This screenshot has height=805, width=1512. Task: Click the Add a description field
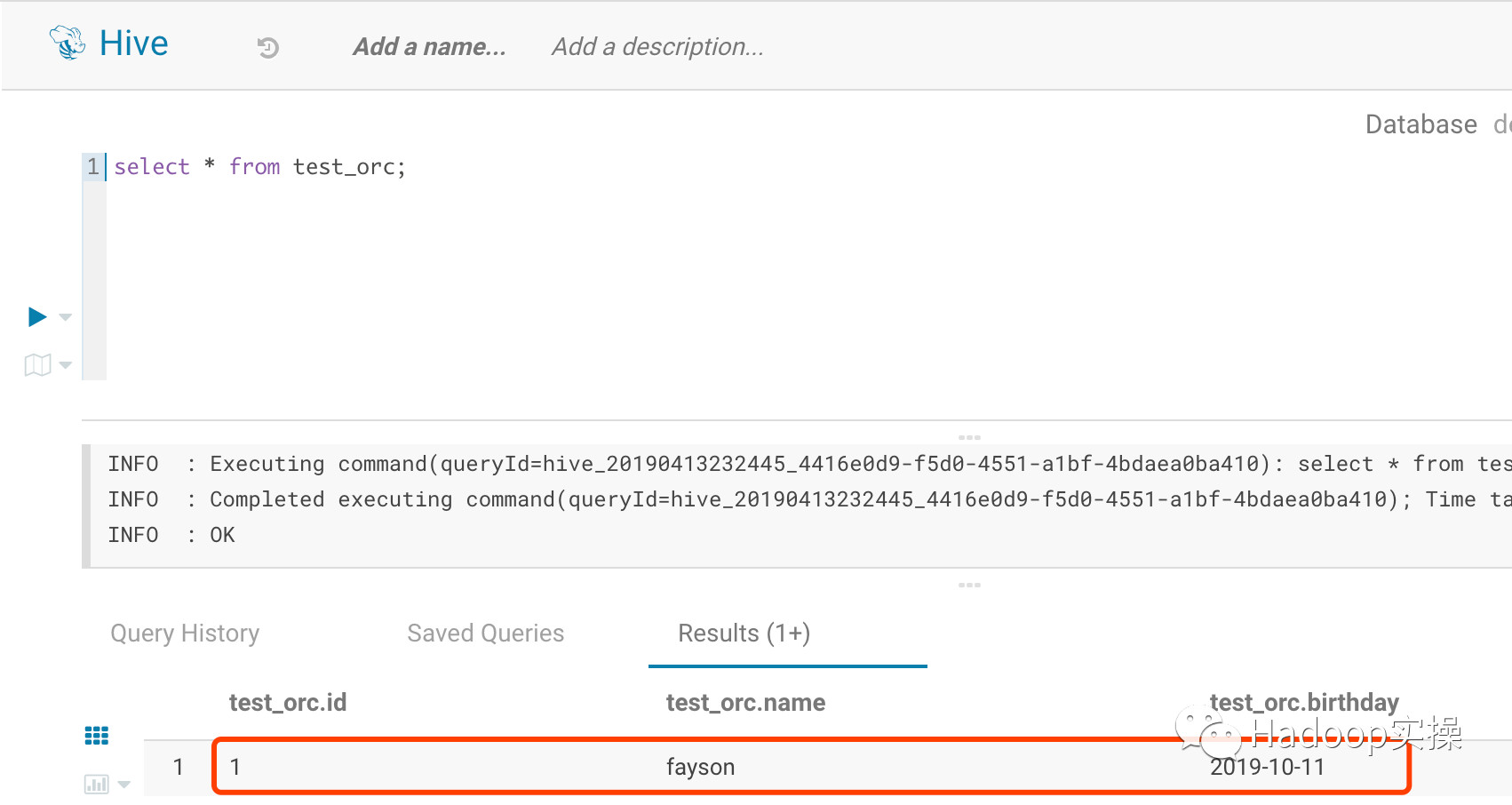pyautogui.click(x=657, y=46)
